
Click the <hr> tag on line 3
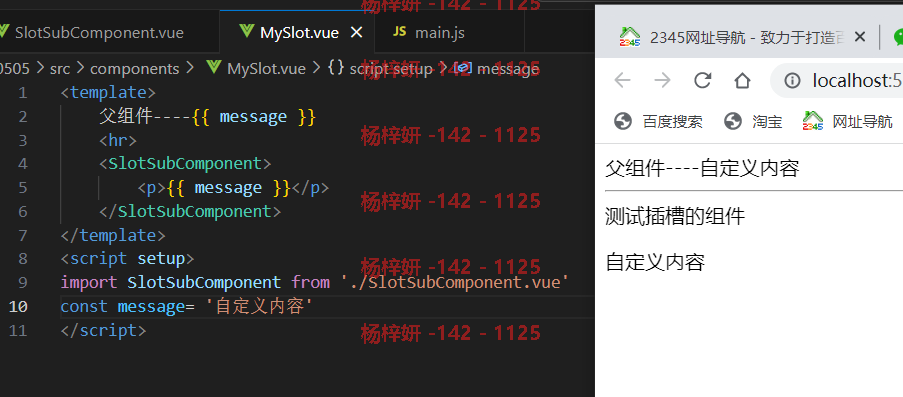(117, 141)
